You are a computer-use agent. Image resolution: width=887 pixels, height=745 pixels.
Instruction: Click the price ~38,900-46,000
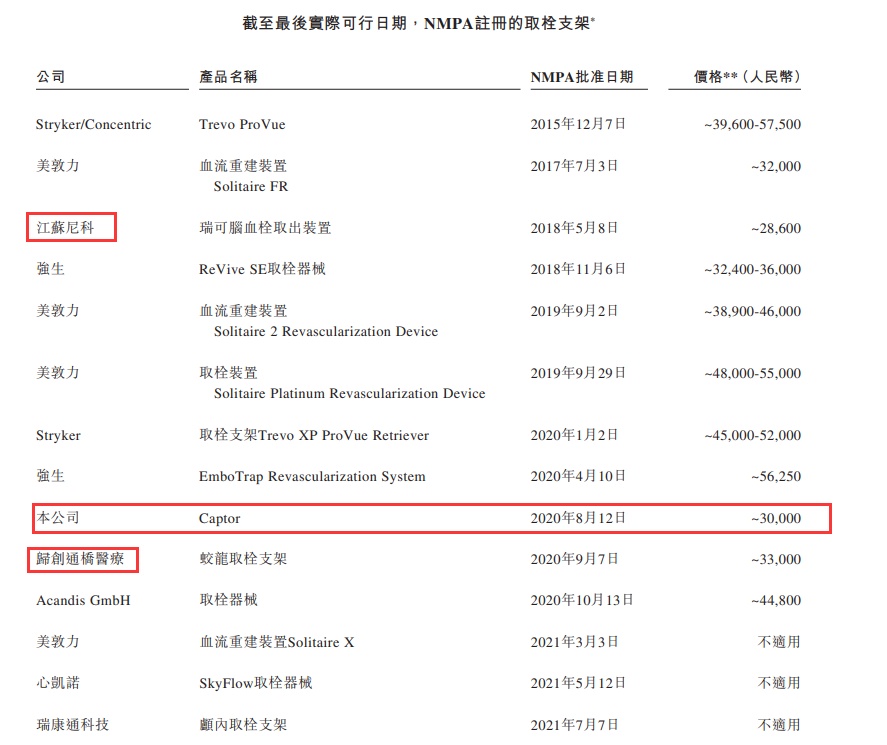click(752, 311)
